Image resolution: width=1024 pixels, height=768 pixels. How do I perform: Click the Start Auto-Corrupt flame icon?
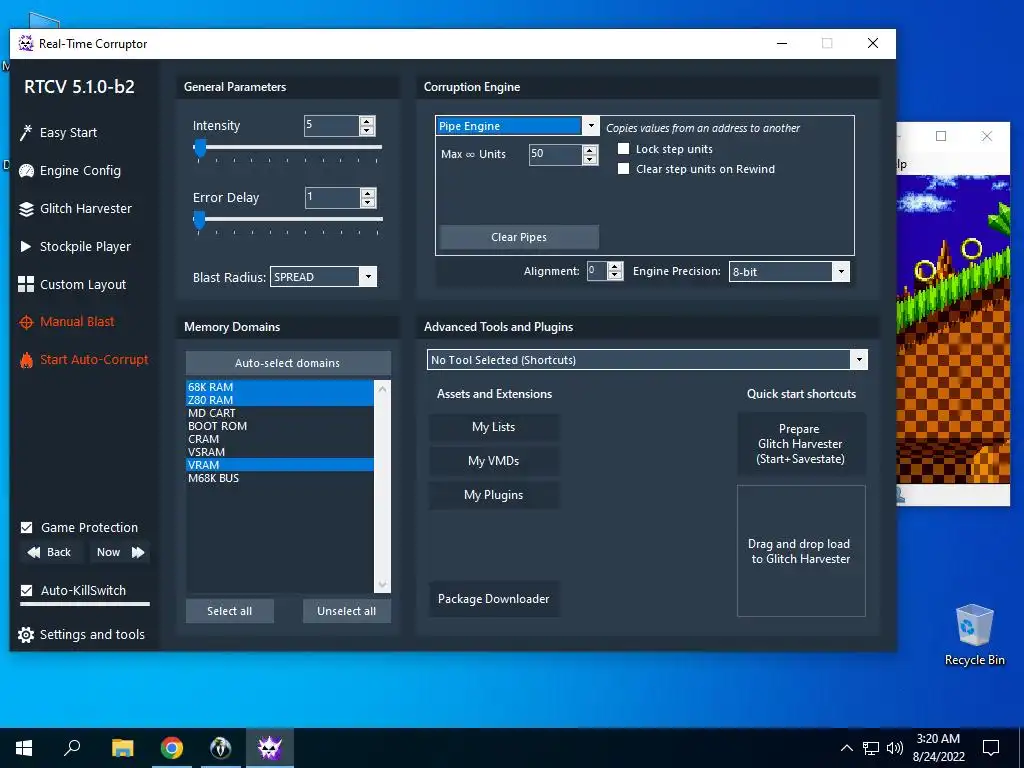coord(26,360)
